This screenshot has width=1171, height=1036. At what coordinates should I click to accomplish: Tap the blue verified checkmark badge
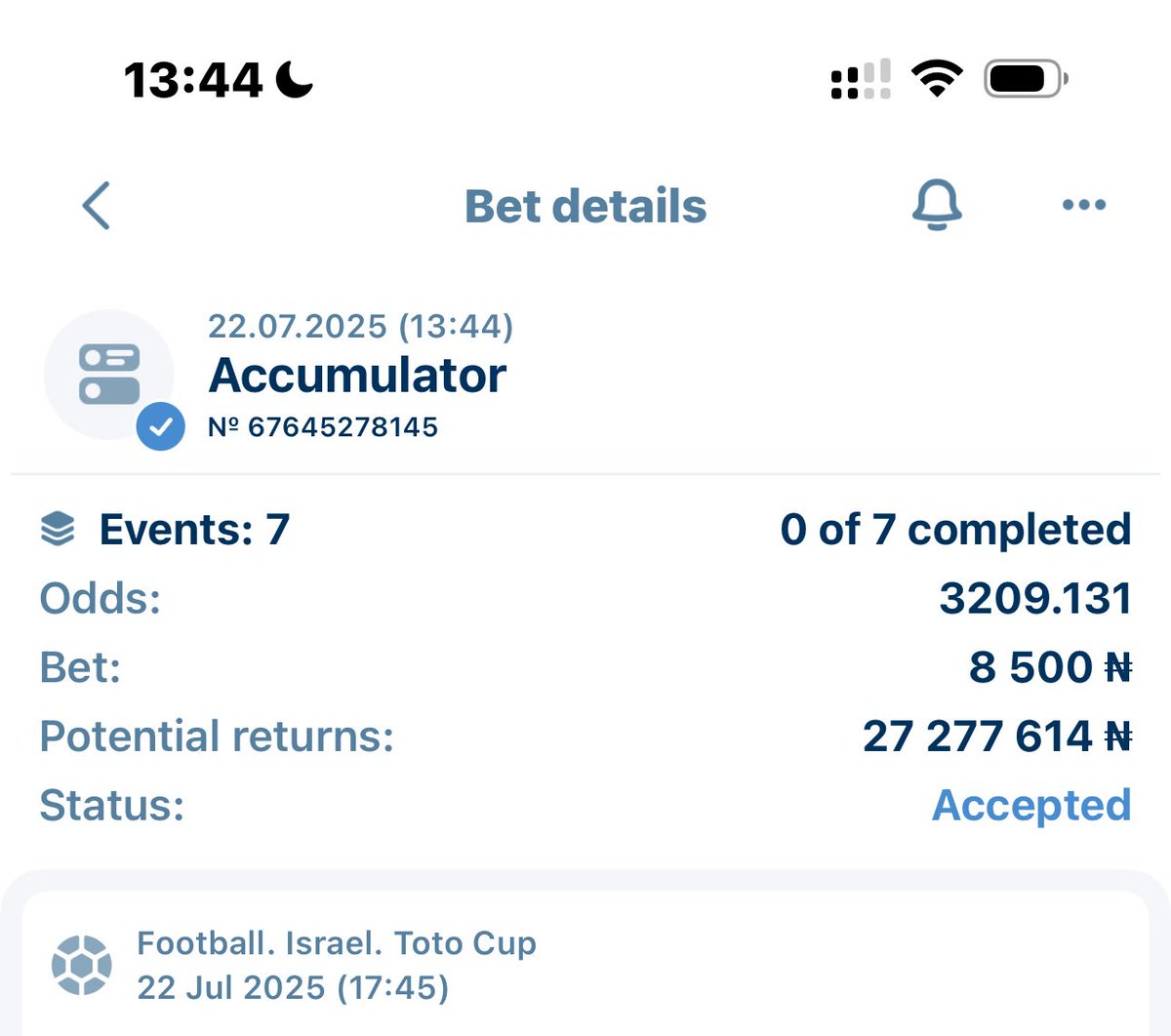pos(161,426)
